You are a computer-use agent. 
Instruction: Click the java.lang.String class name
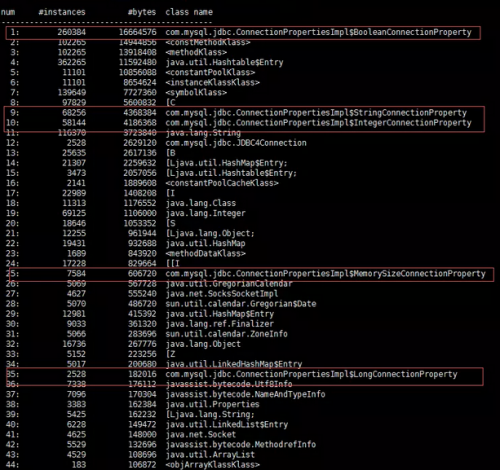[203, 133]
